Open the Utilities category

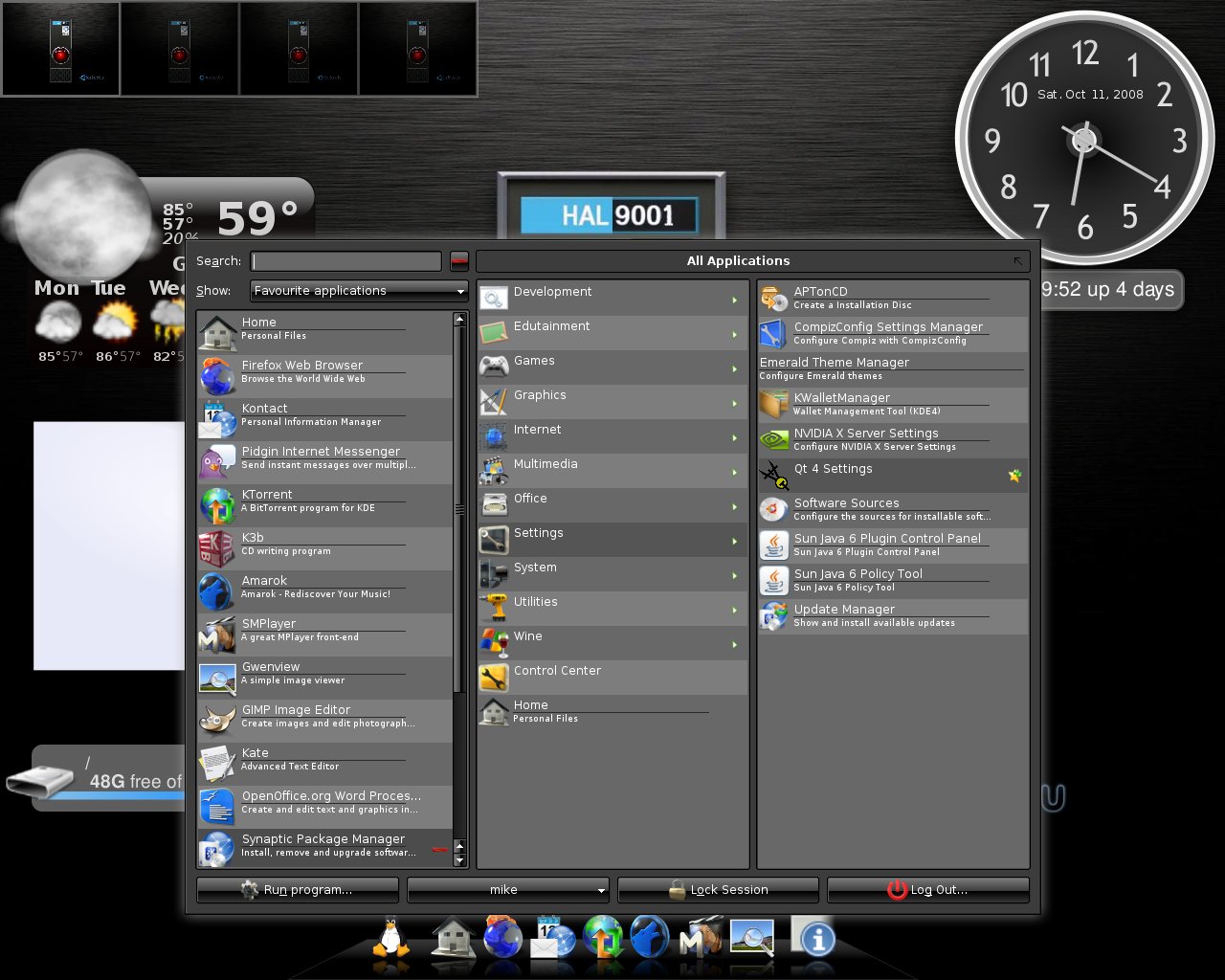[612, 609]
